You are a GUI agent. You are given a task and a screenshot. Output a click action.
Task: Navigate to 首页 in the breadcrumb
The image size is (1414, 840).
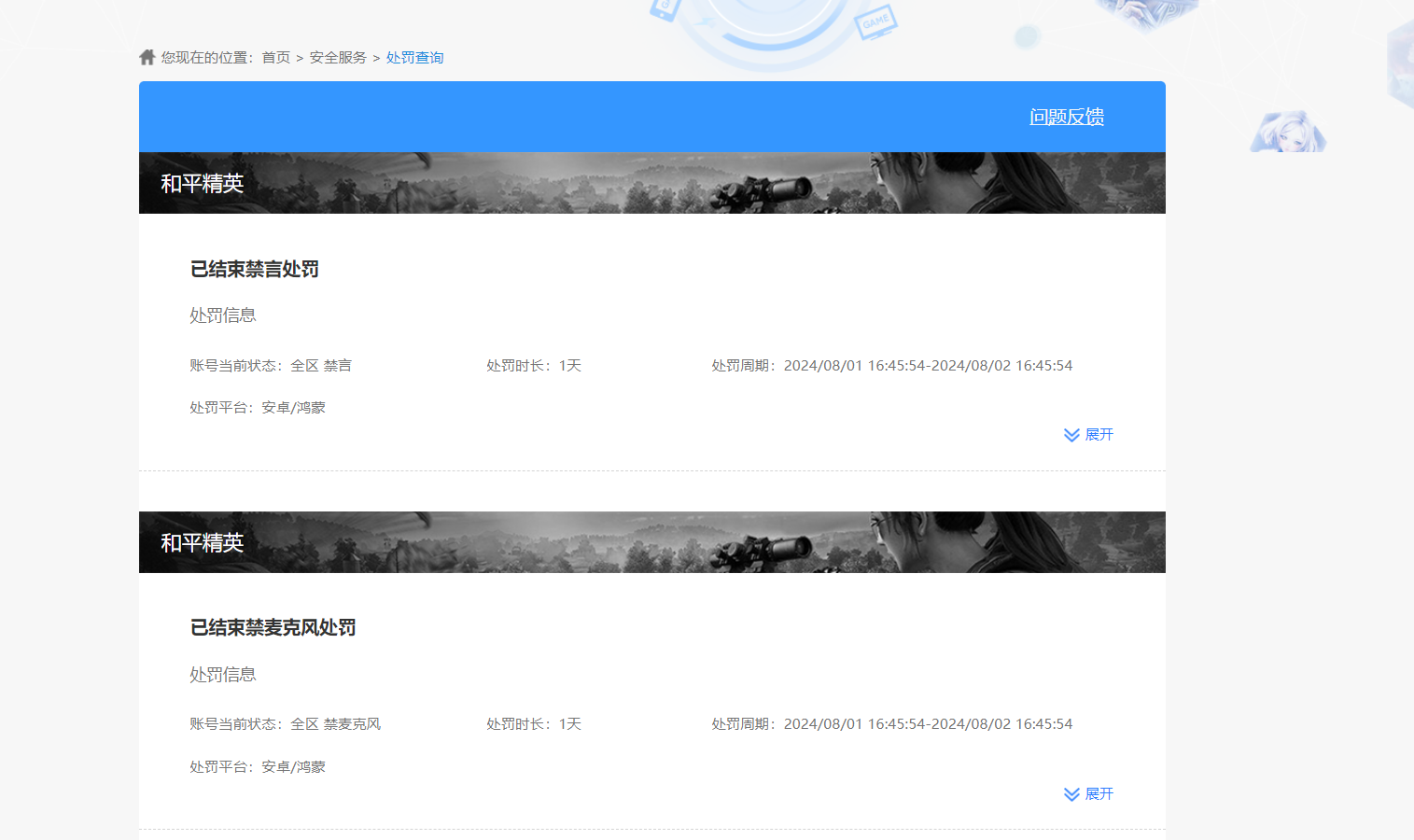point(275,57)
